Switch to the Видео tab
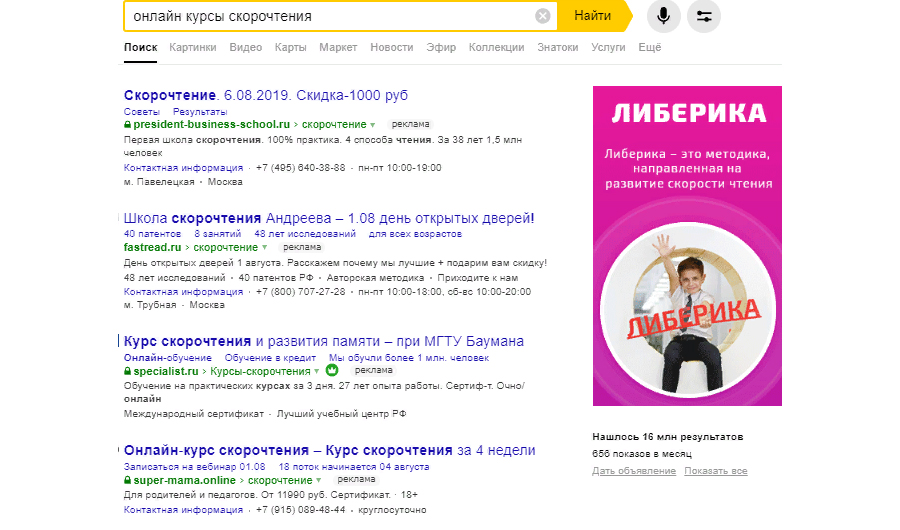 tap(245, 47)
